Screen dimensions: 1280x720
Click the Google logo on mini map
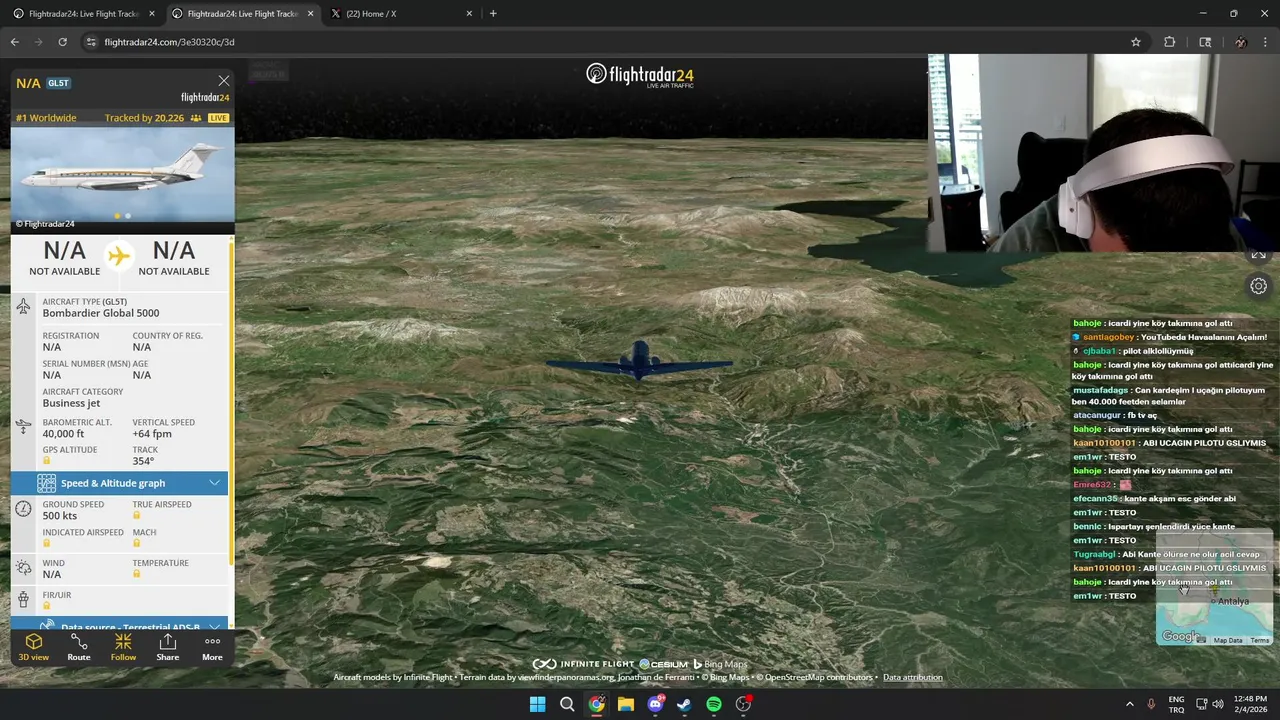click(x=1180, y=637)
